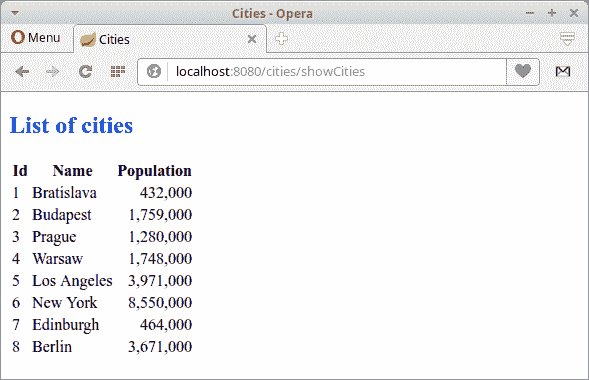The height and width of the screenshot is (380, 589).
Task: Bookmark page with heart icon
Action: [523, 71]
